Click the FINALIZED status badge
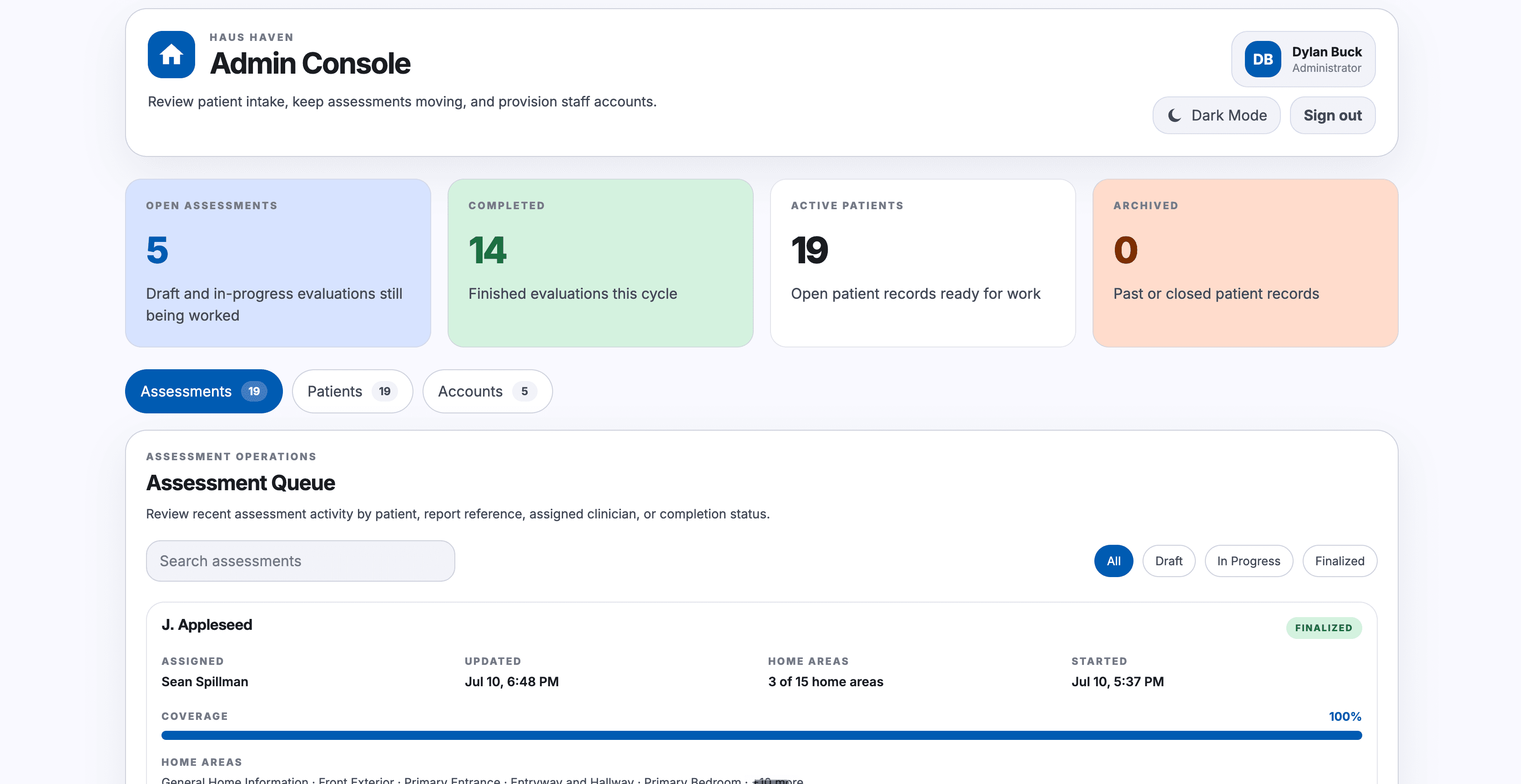 (1324, 628)
